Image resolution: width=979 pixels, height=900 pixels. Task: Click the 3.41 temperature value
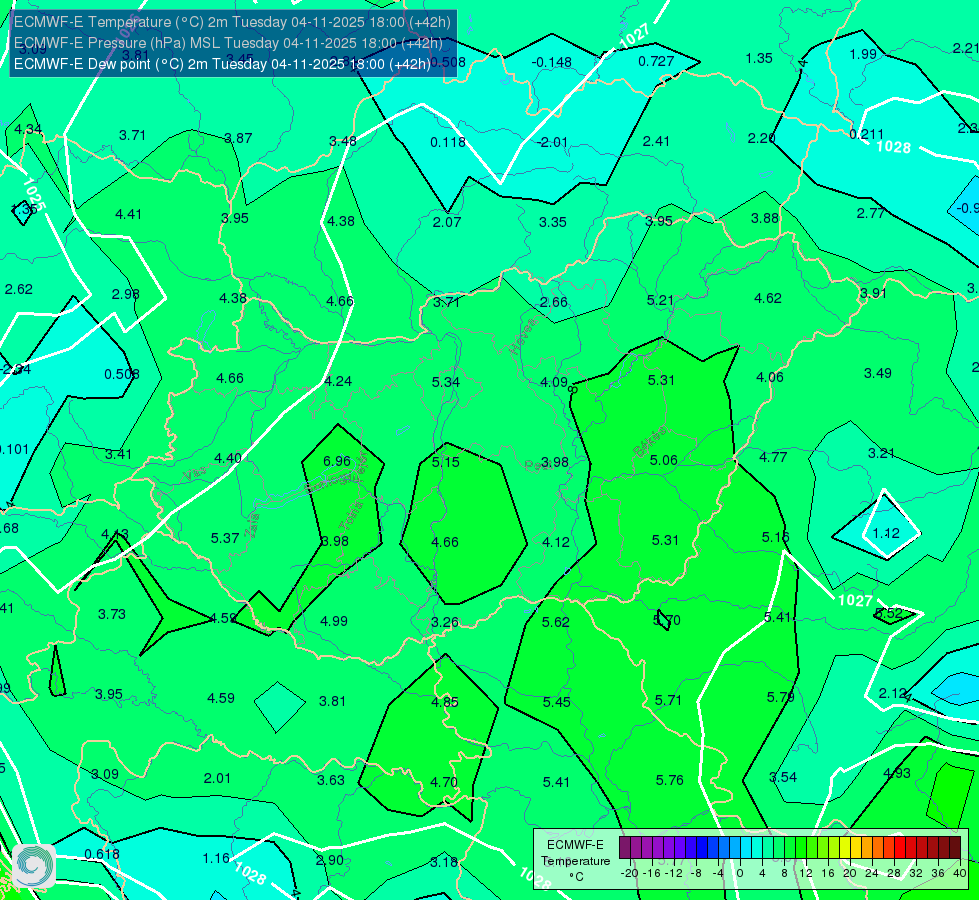[x=118, y=454]
